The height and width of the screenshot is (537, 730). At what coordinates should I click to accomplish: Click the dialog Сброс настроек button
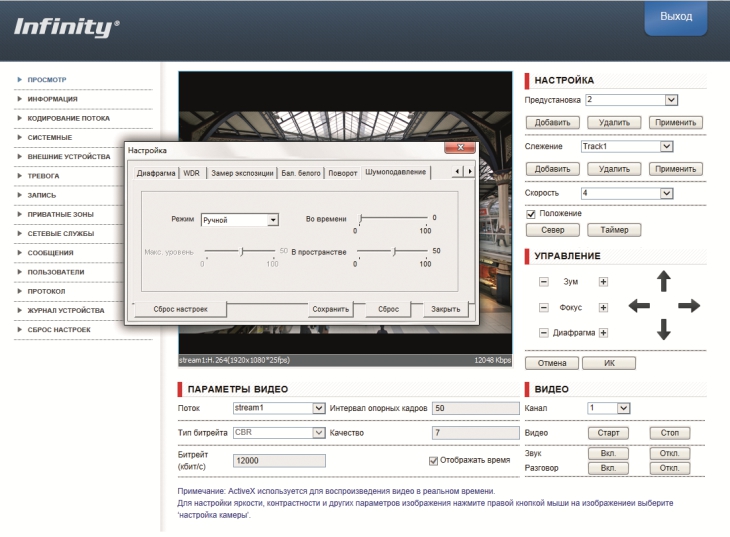point(180,309)
